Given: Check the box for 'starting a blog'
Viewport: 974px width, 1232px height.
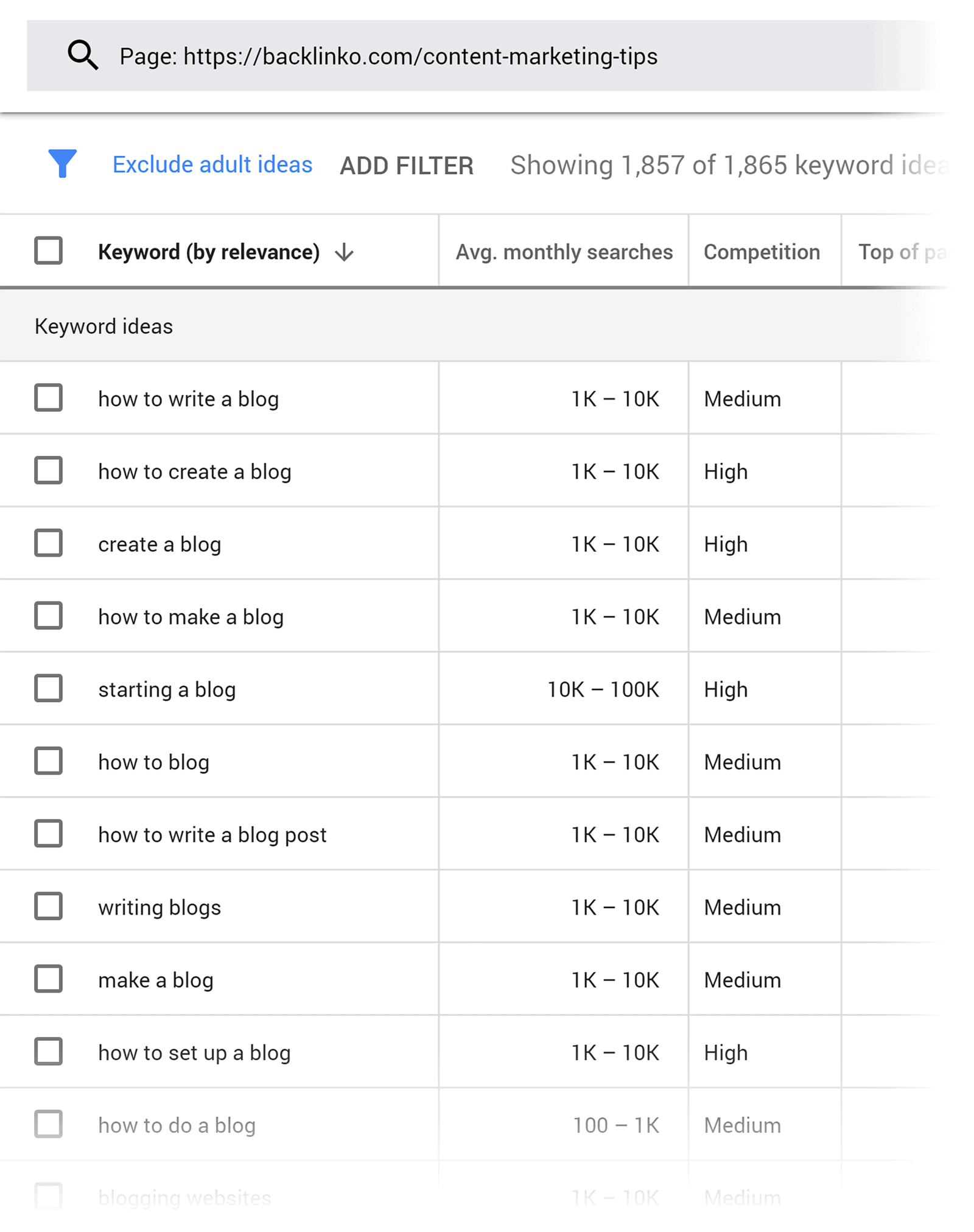Looking at the screenshot, I should [49, 689].
